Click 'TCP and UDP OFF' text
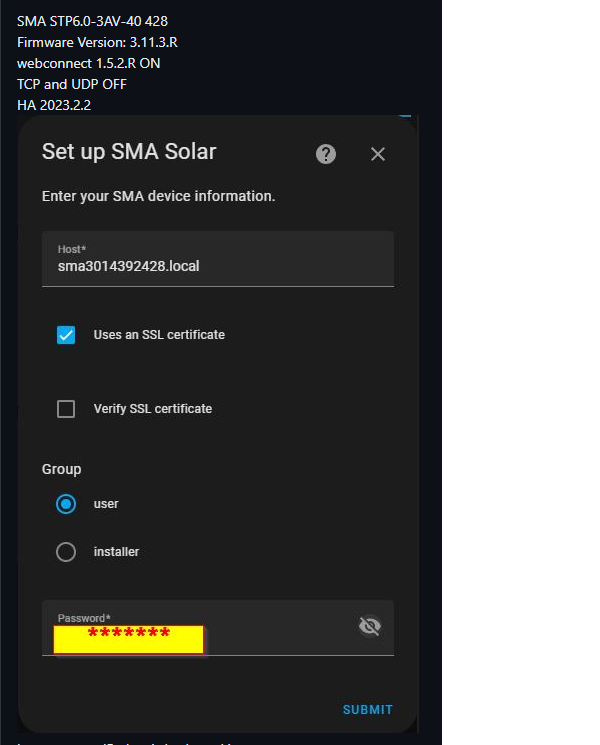The image size is (600, 745). coord(72,84)
